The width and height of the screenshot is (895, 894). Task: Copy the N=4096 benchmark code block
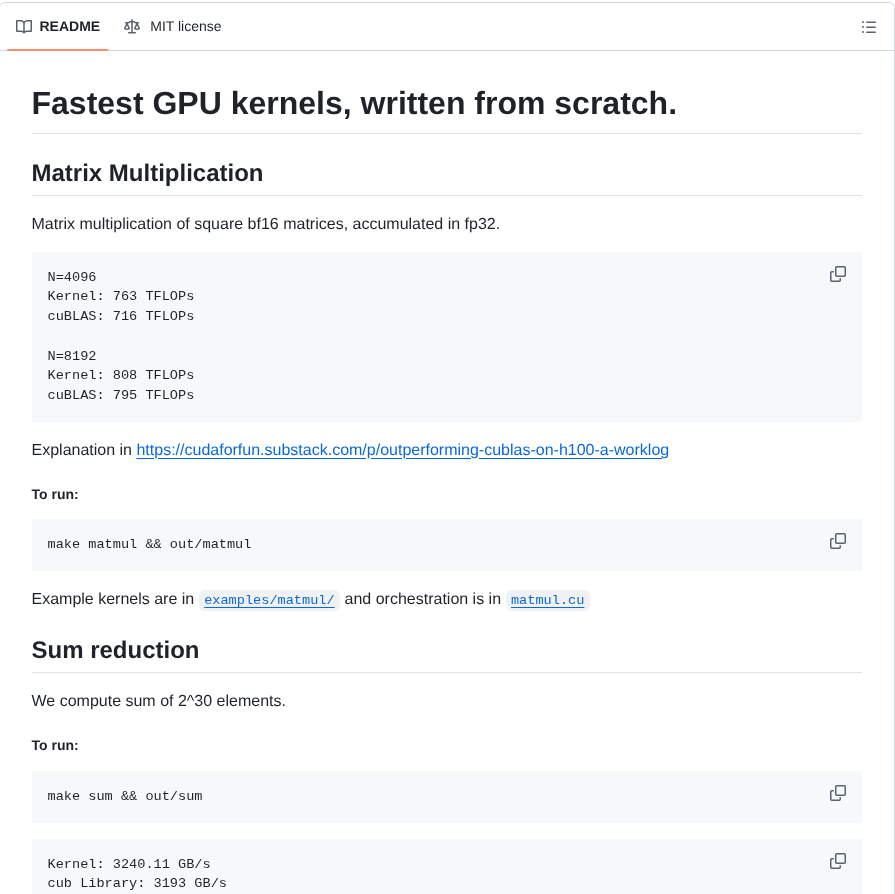pyautogui.click(x=837, y=274)
